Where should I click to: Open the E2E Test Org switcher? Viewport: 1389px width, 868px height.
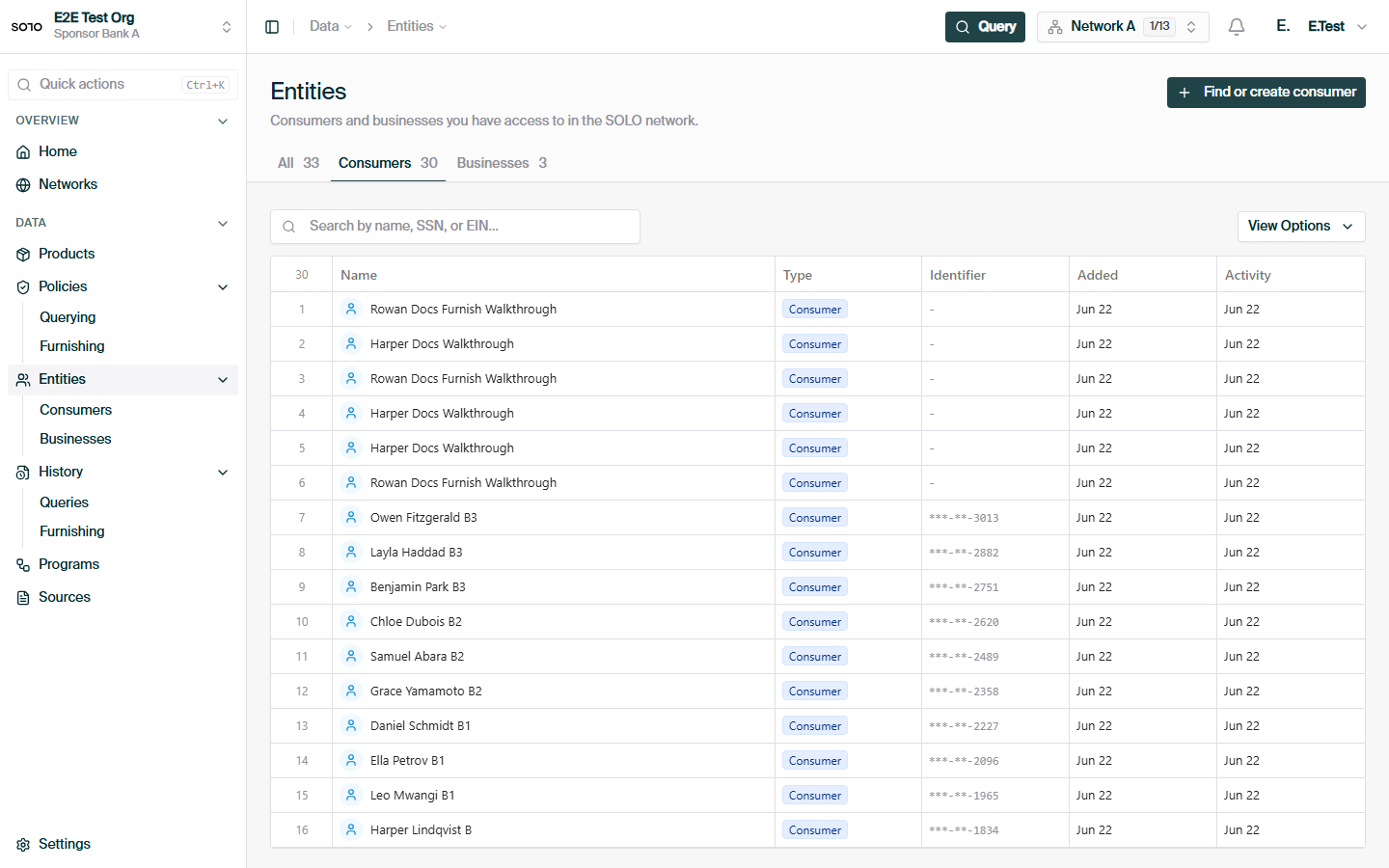123,26
